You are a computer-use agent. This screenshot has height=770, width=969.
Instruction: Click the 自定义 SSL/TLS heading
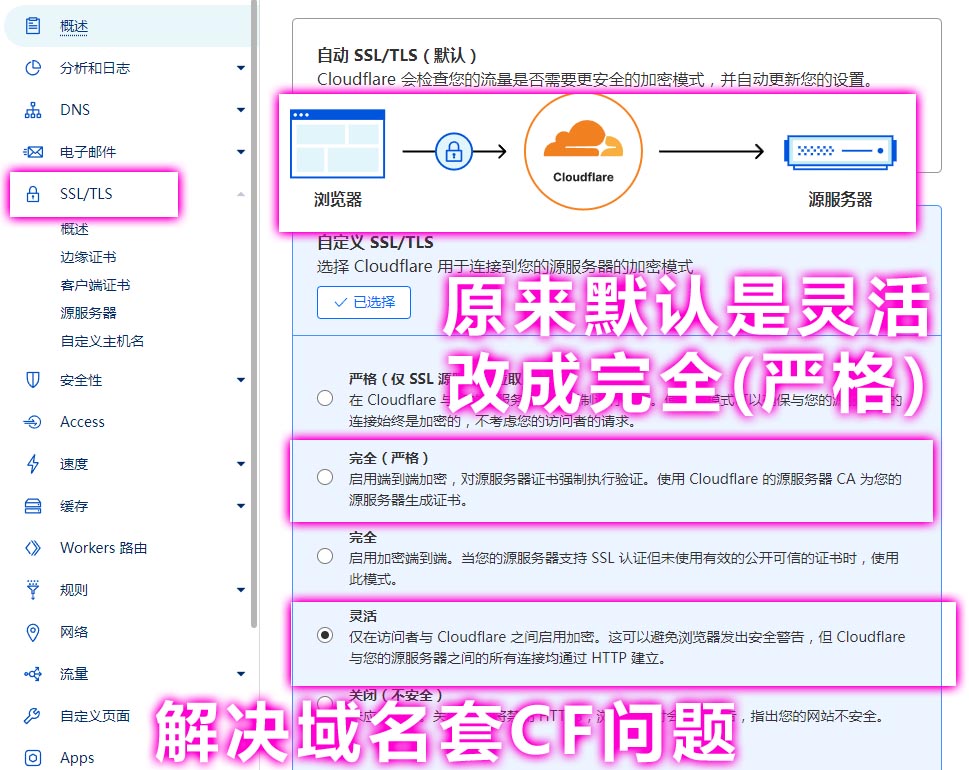coord(375,242)
